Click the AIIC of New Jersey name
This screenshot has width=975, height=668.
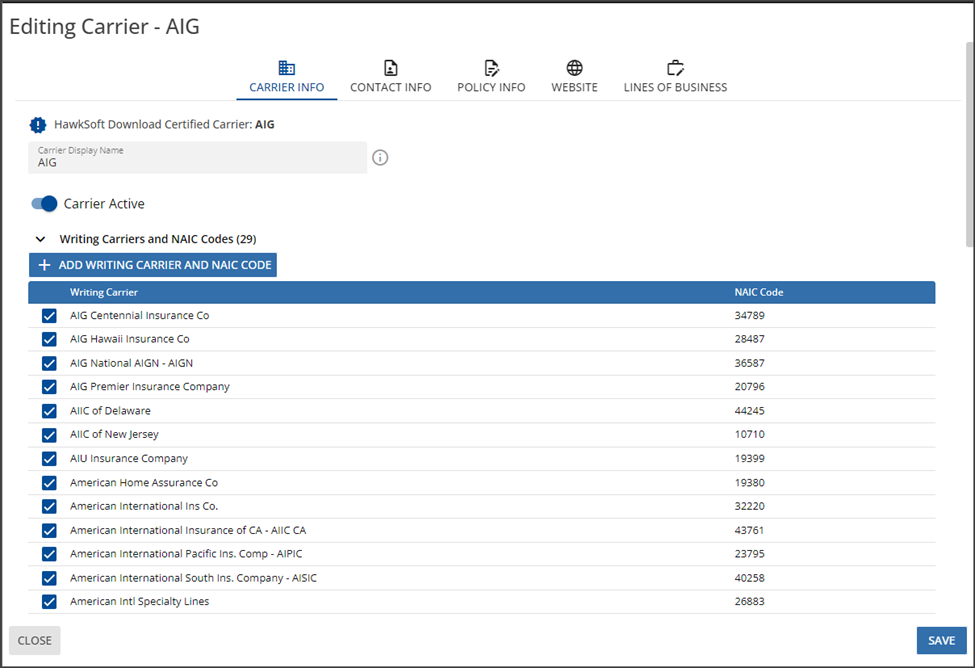pos(114,434)
